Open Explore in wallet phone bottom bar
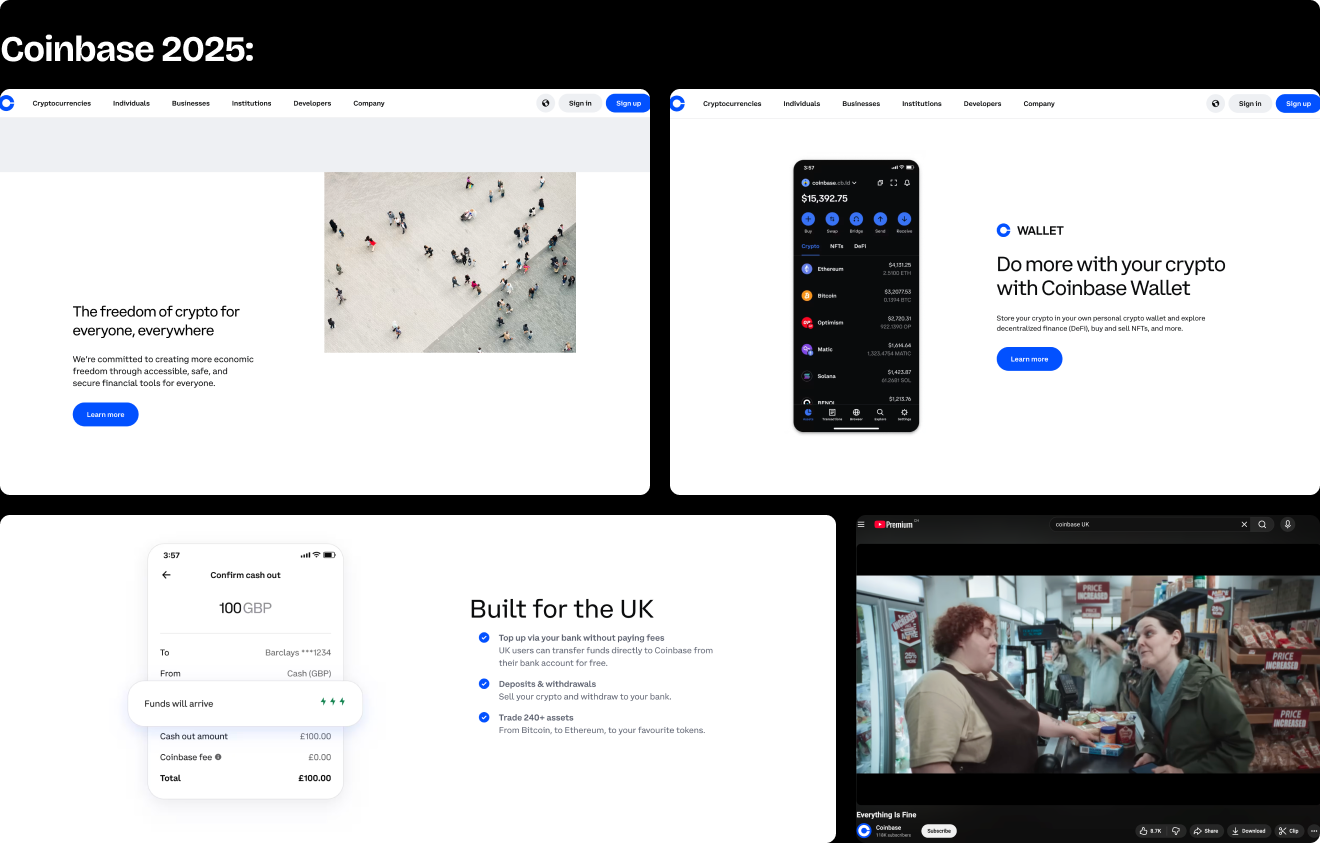This screenshot has height=843, width=1320. (880, 414)
